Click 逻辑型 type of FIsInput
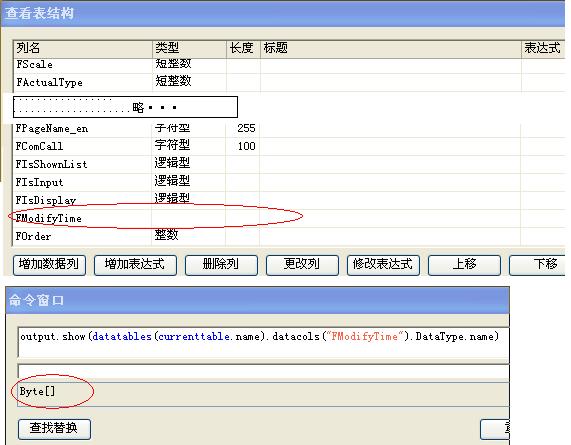 click(172, 181)
